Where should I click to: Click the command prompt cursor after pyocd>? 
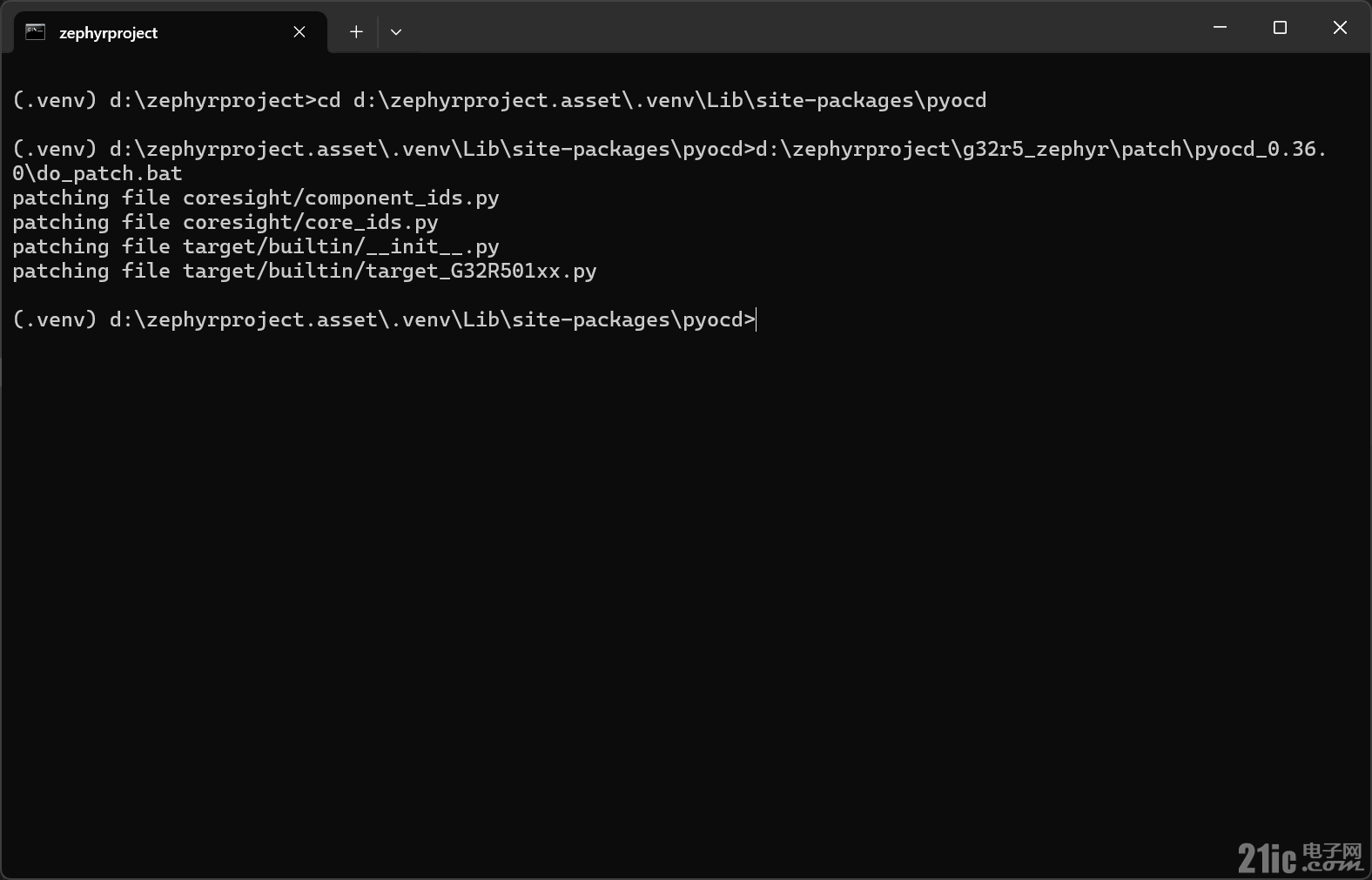click(x=757, y=319)
